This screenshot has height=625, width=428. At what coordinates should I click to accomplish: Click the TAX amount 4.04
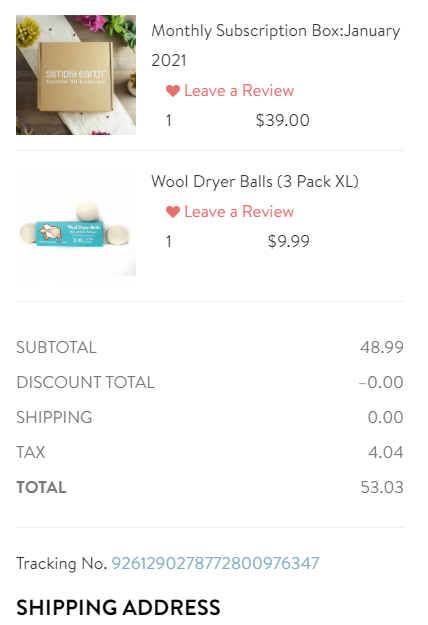[x=385, y=452]
